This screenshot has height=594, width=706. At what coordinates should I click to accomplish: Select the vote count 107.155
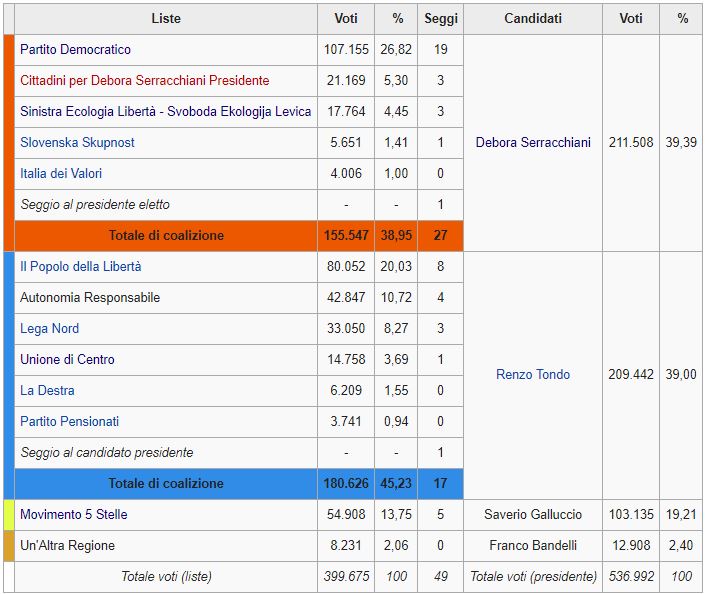(346, 49)
